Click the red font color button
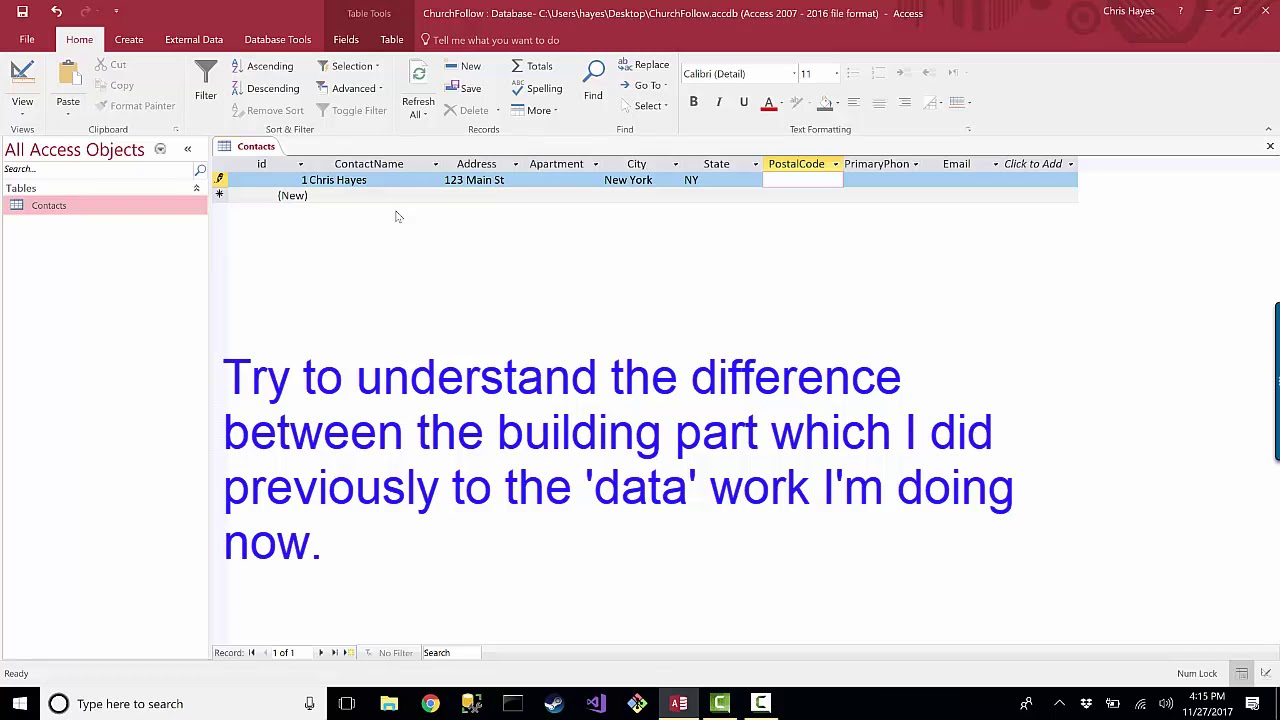1280x720 pixels. pos(768,102)
